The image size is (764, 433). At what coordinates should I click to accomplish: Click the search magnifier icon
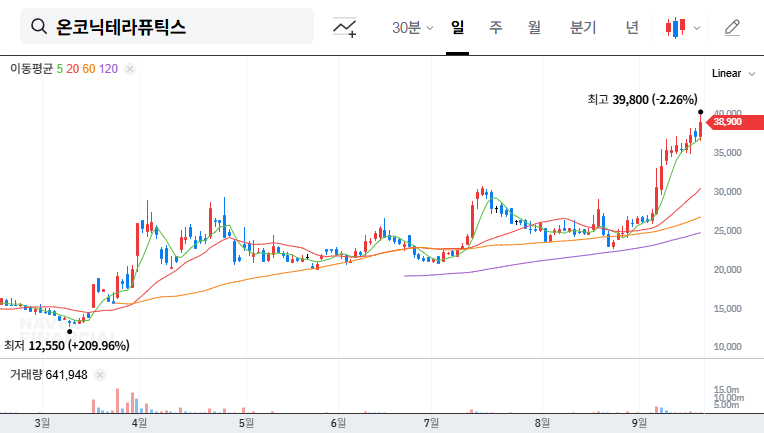coord(39,26)
